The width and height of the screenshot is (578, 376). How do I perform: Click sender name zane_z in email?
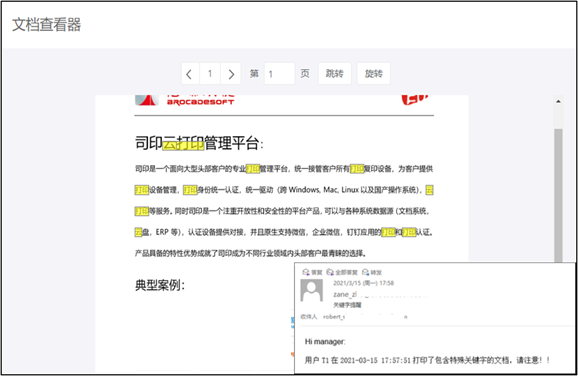(345, 294)
